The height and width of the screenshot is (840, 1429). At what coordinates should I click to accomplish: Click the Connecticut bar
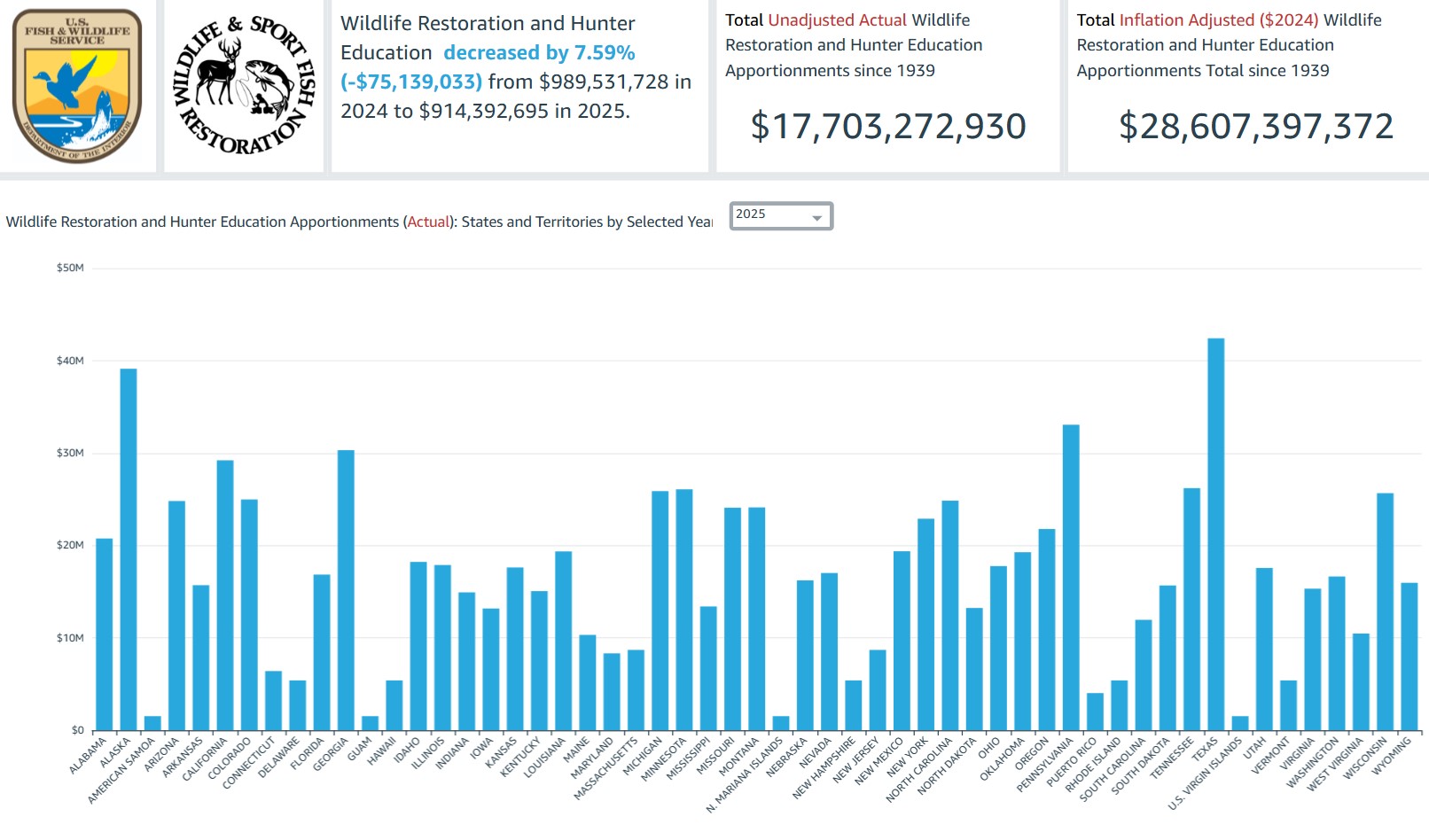click(x=273, y=701)
